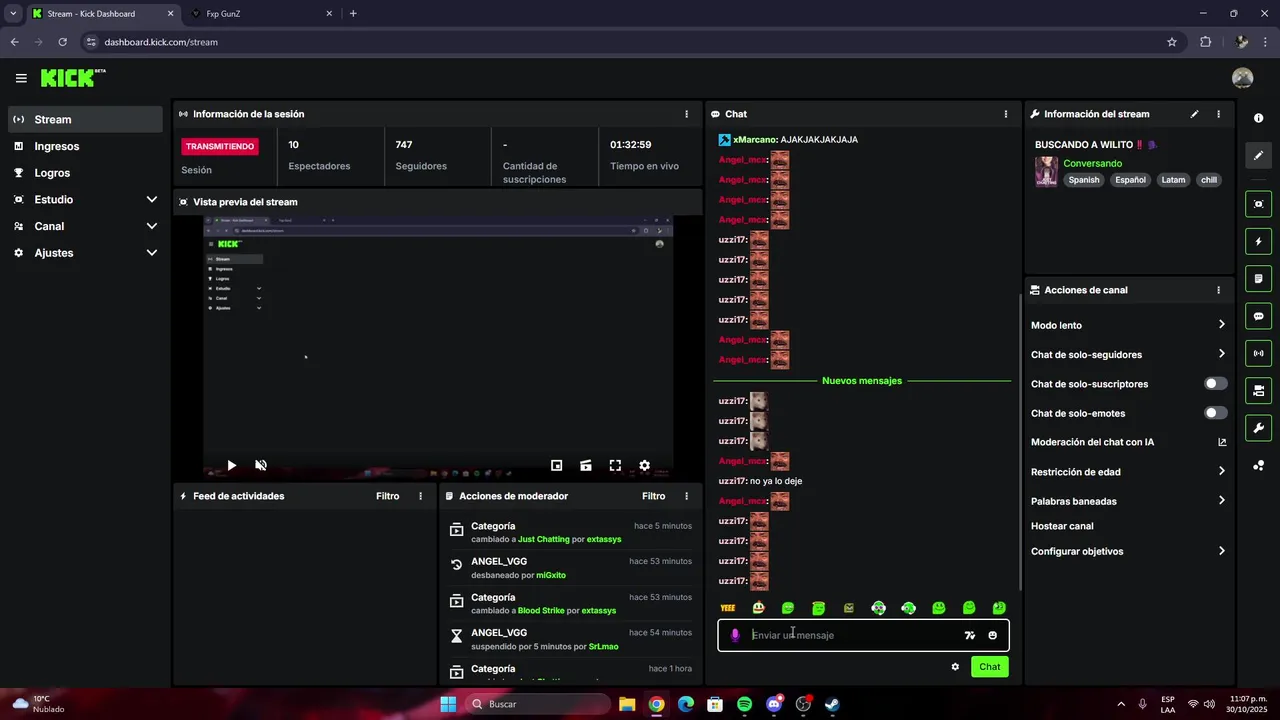Expand Restricción de edad settings

(x=1128, y=472)
